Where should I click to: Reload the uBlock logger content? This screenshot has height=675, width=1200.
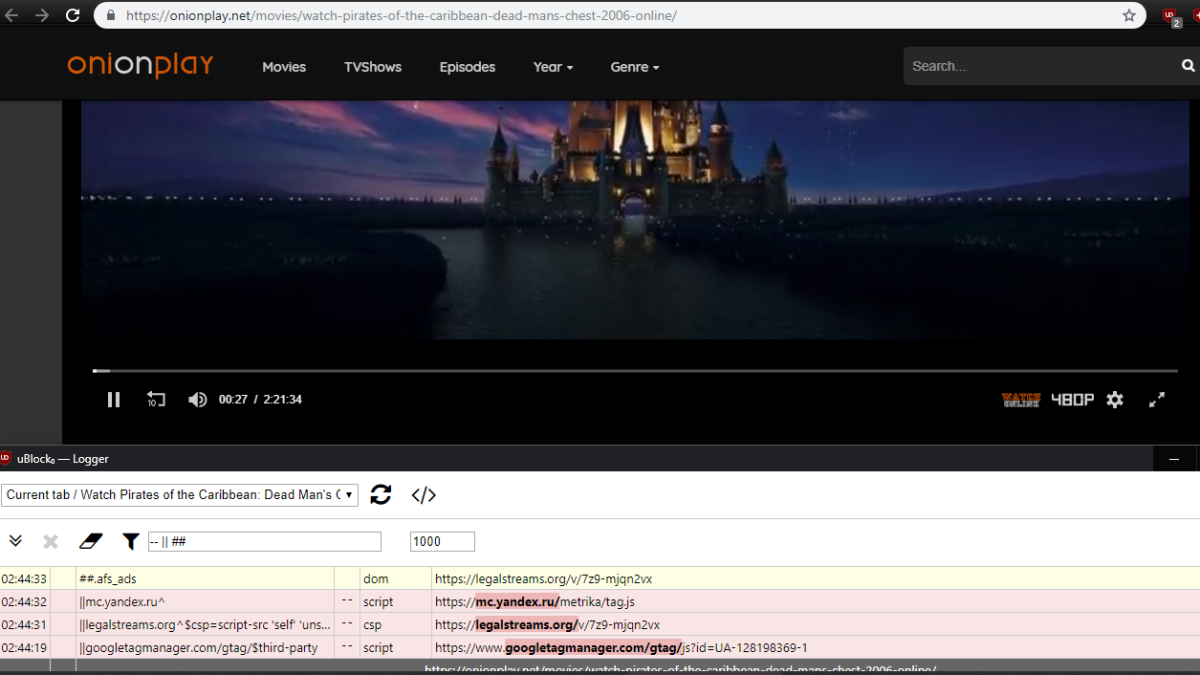[381, 495]
